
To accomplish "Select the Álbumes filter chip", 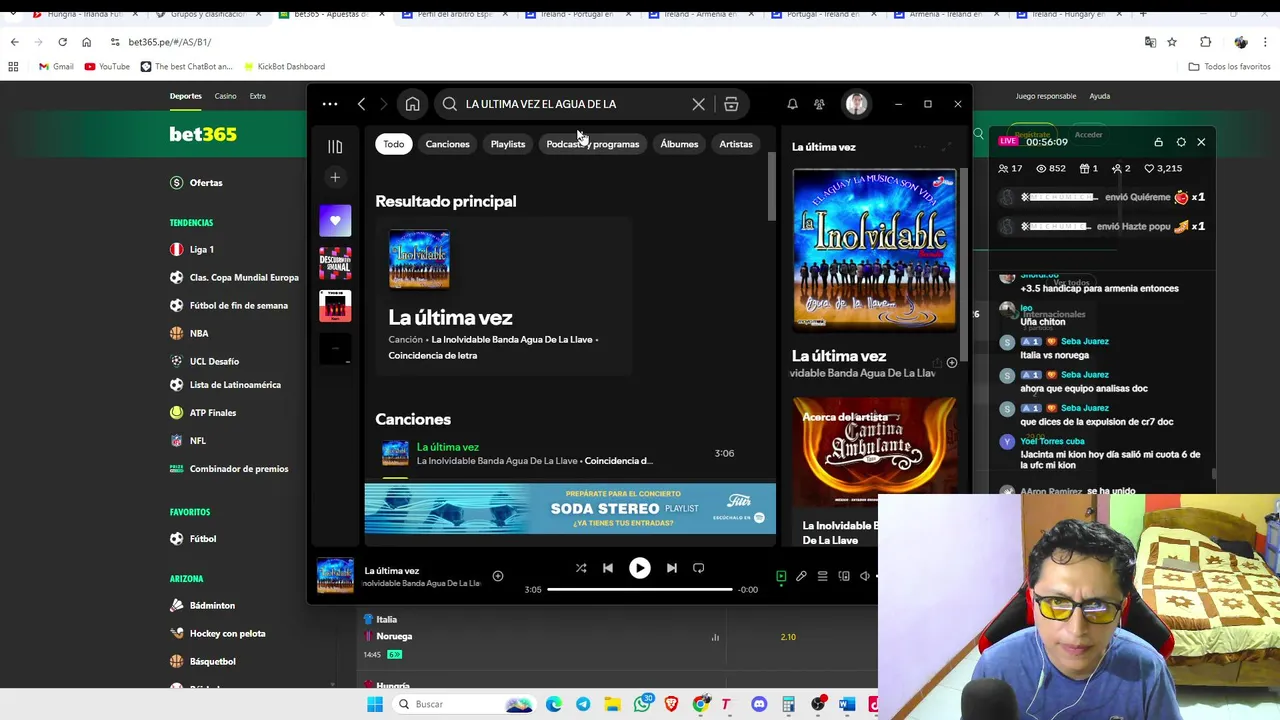I will coord(679,144).
